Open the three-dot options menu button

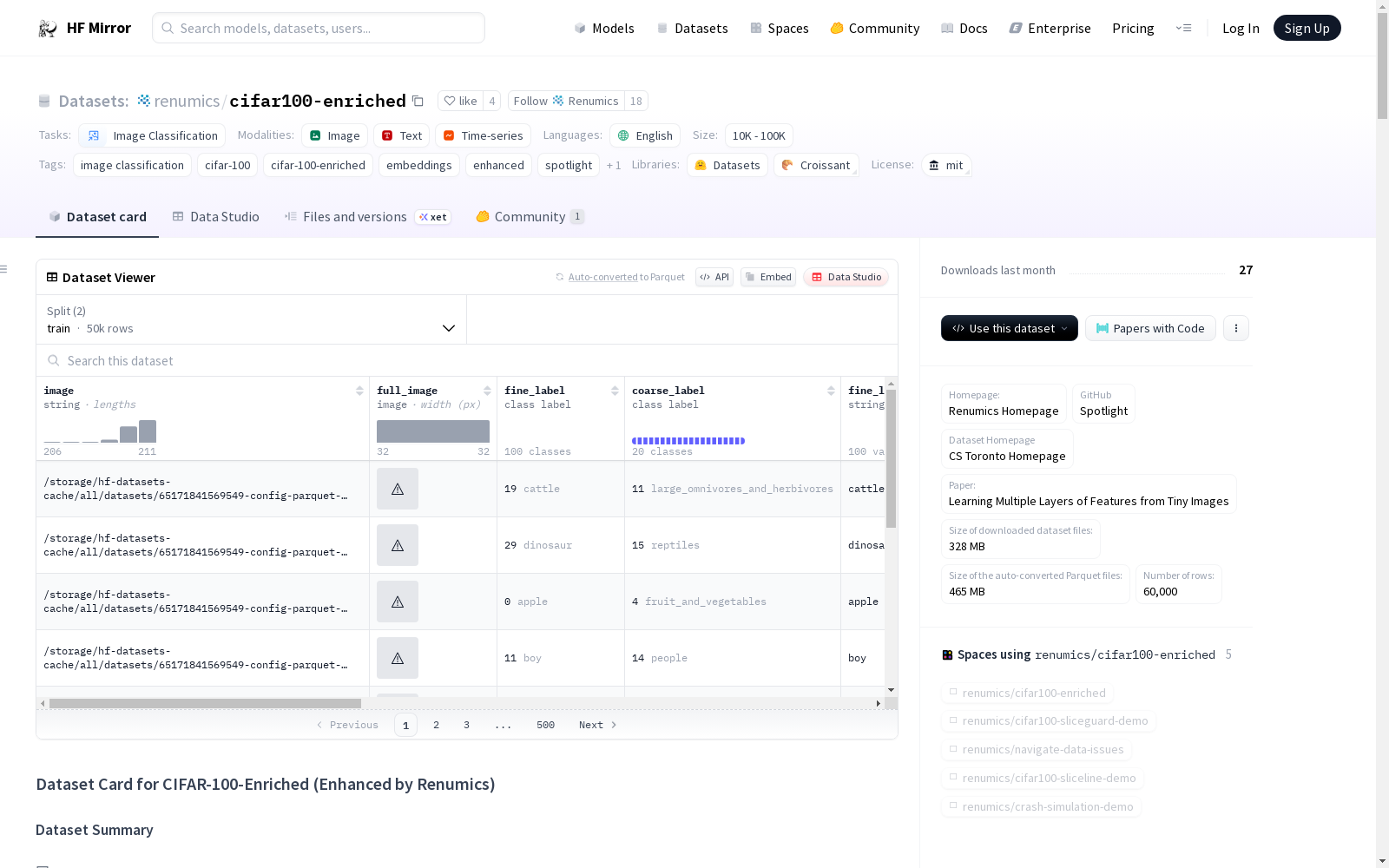(x=1236, y=328)
